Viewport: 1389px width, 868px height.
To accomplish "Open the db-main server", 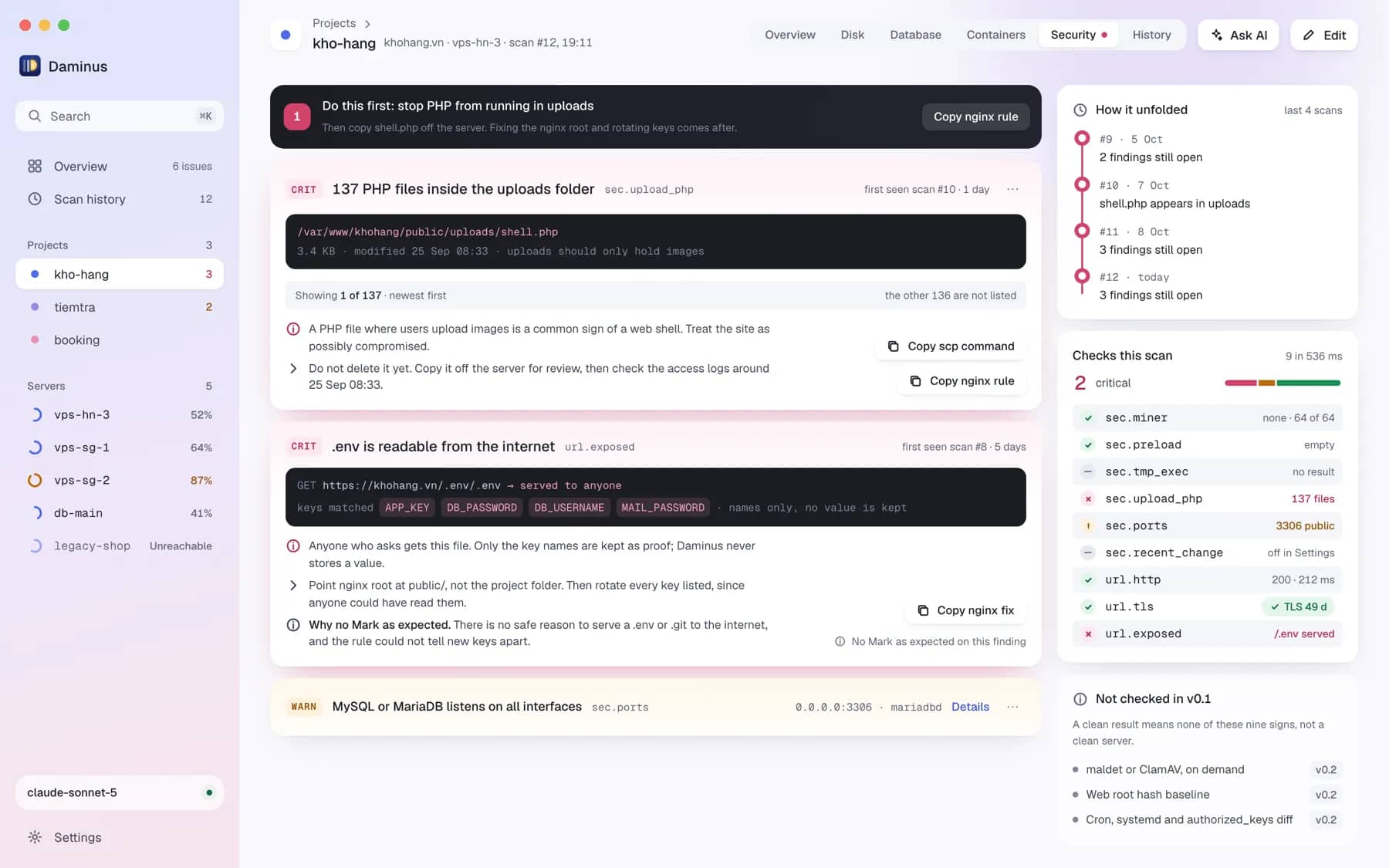I will pyautogui.click(x=120, y=513).
